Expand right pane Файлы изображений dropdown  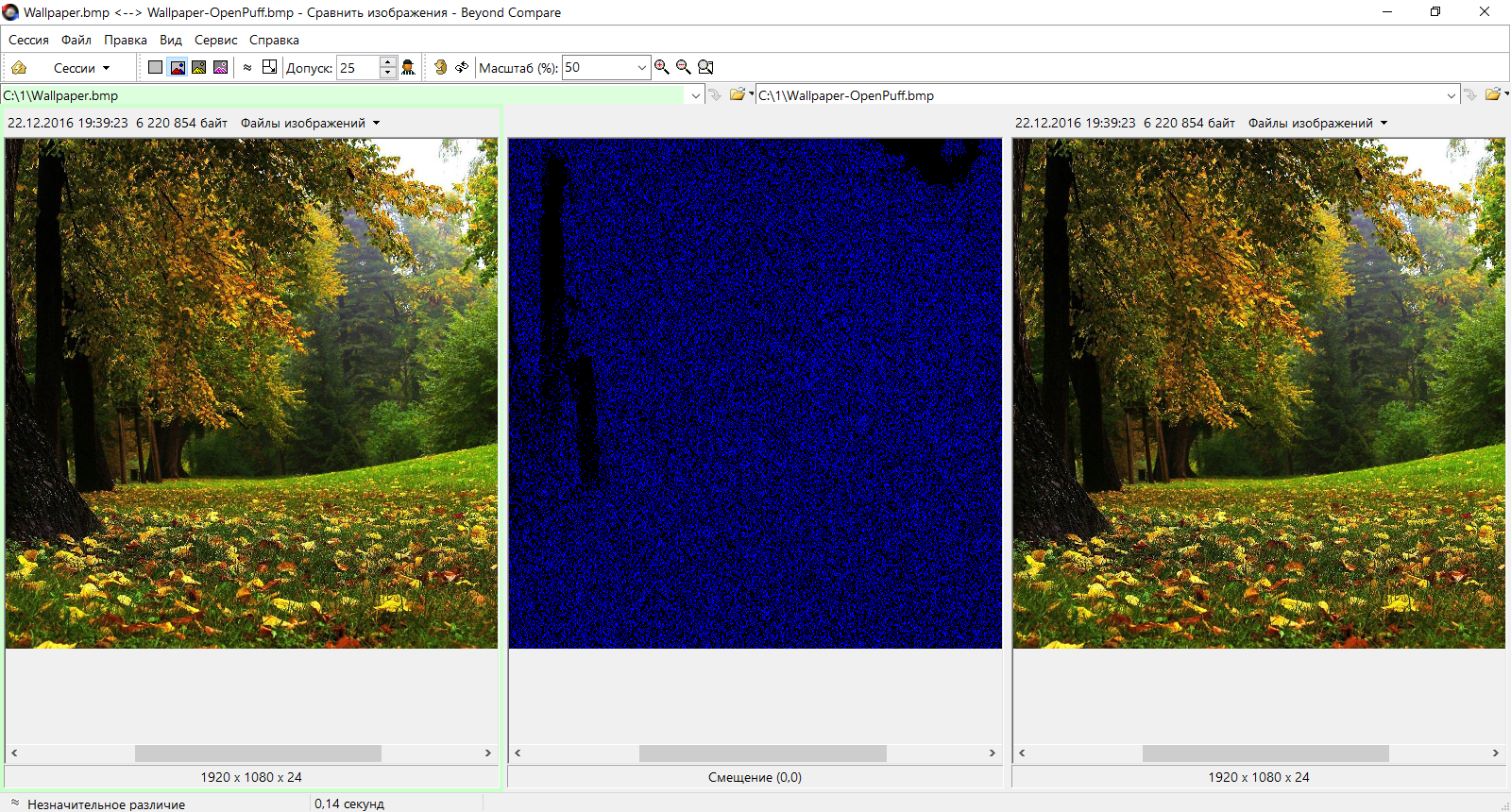click(1384, 123)
